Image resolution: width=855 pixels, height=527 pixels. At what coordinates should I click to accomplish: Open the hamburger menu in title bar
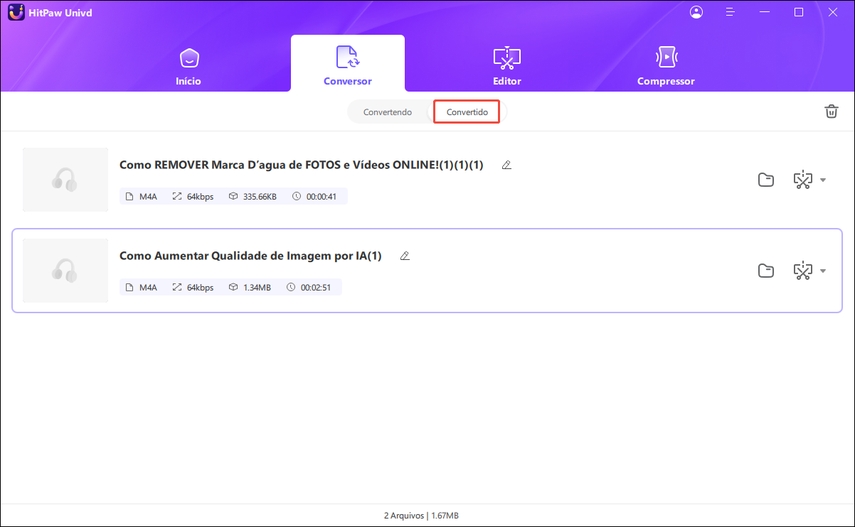pos(731,12)
